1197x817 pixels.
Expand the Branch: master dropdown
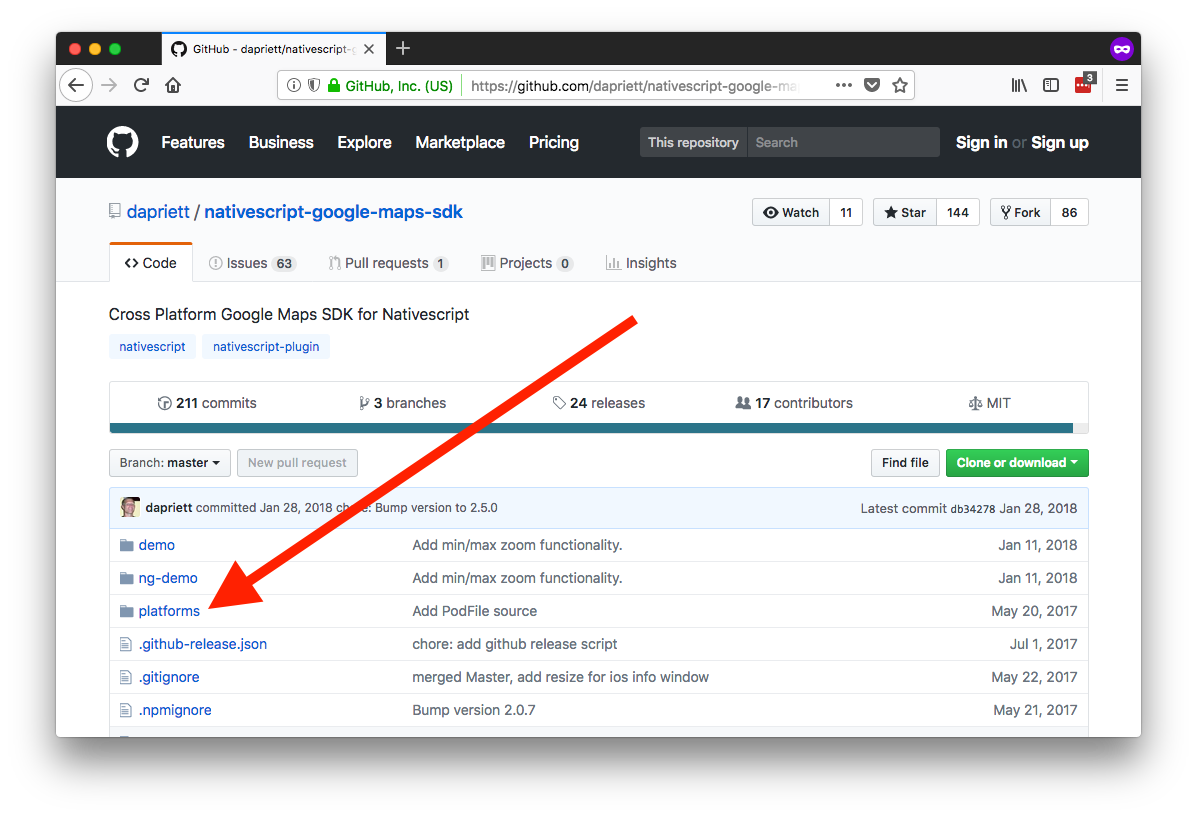(x=169, y=463)
